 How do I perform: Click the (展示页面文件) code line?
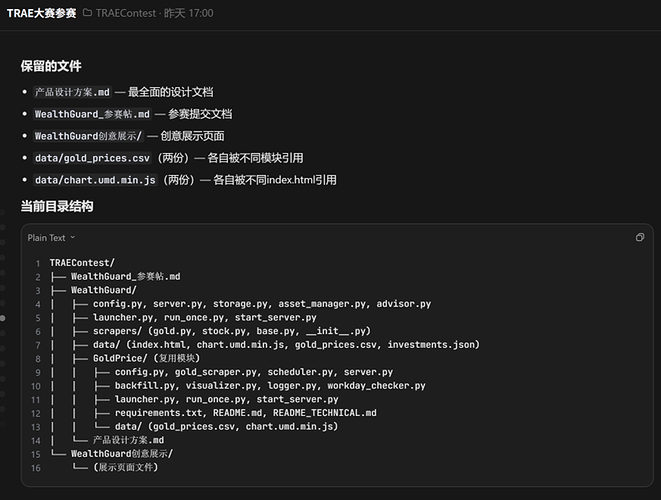pyautogui.click(x=125, y=467)
